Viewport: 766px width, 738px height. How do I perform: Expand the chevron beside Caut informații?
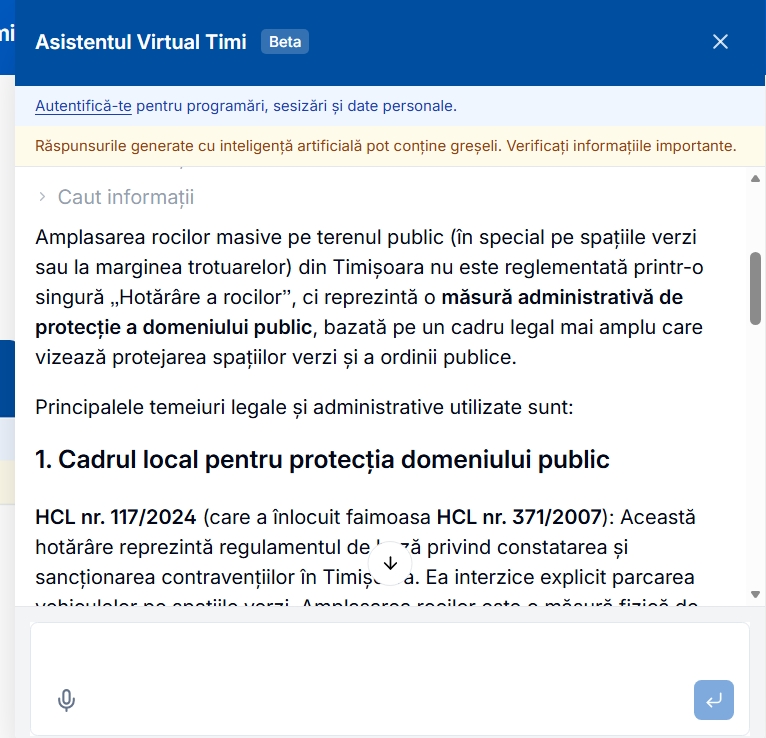[x=42, y=197]
